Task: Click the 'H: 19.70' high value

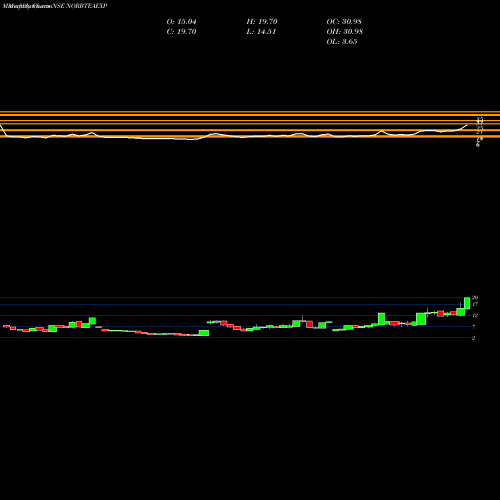Action: (262, 22)
